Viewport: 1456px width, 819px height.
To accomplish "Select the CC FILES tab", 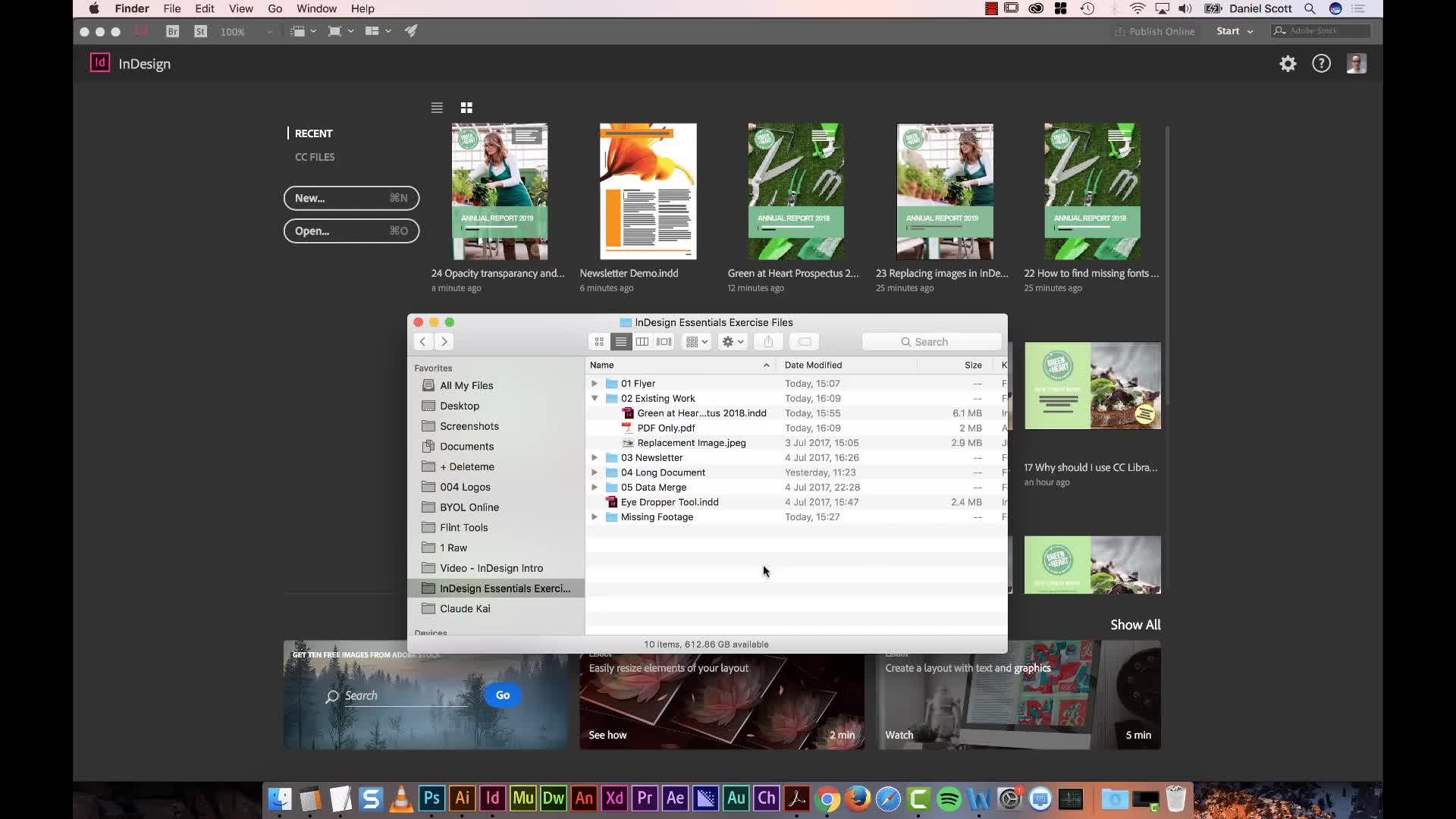I will point(315,157).
